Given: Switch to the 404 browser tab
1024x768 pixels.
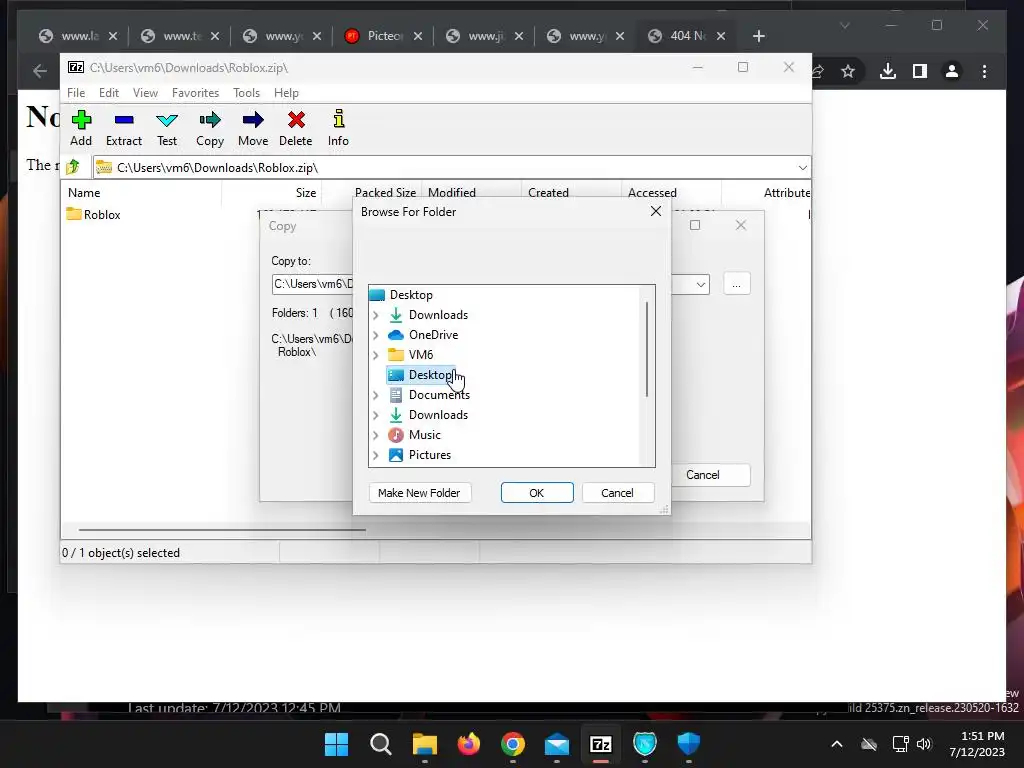Looking at the screenshot, I should point(686,36).
